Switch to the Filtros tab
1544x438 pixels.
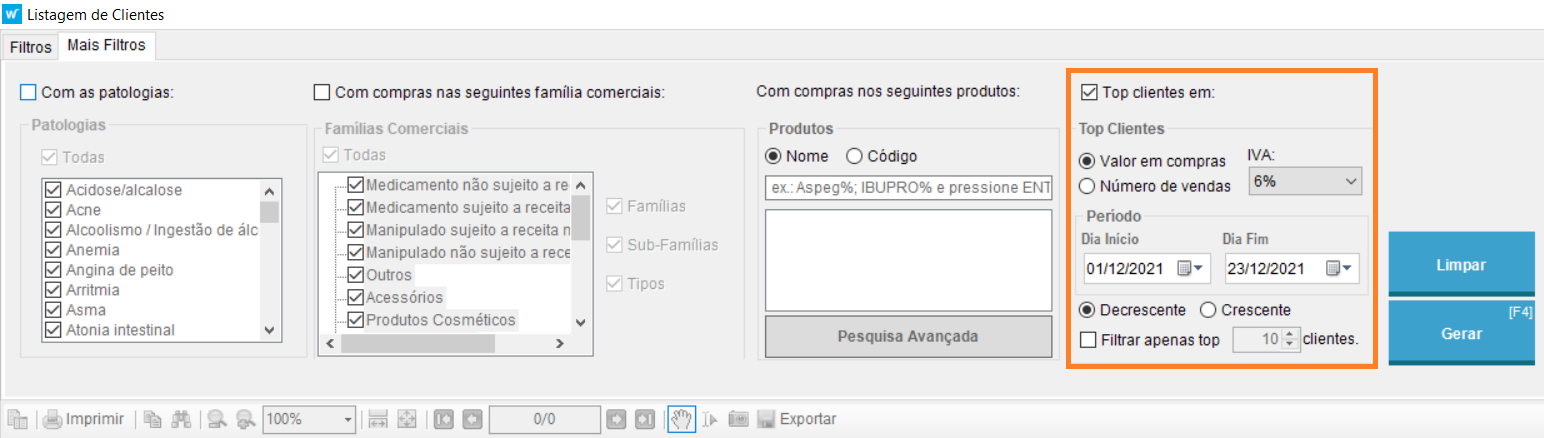tap(30, 47)
